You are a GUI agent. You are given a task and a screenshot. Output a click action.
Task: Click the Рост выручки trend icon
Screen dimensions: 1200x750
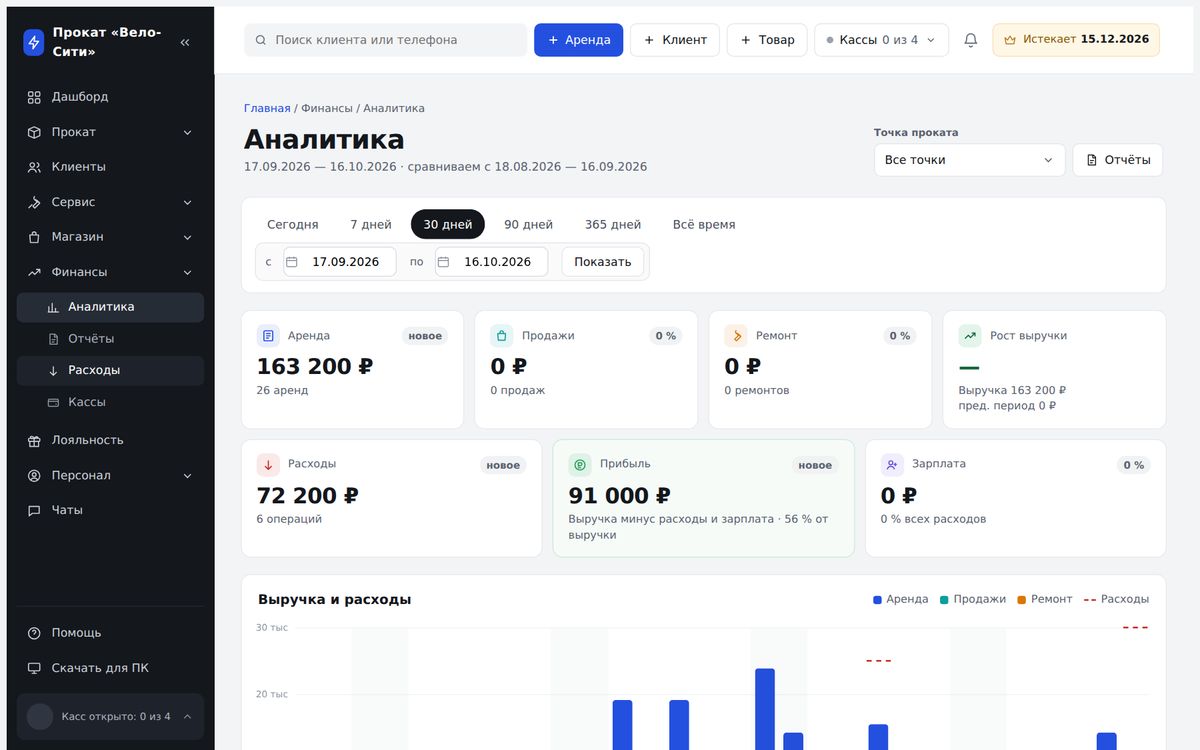(x=970, y=336)
